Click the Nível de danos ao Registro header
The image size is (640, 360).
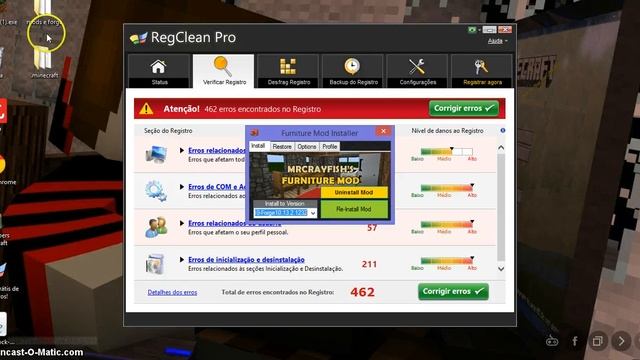point(447,131)
